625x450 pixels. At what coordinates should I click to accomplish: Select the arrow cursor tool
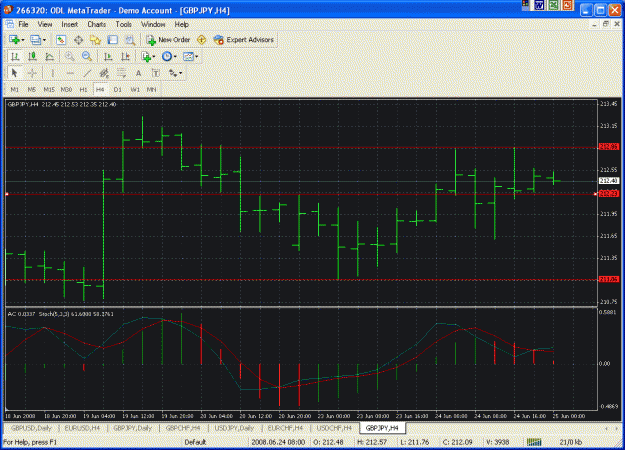tap(15, 73)
